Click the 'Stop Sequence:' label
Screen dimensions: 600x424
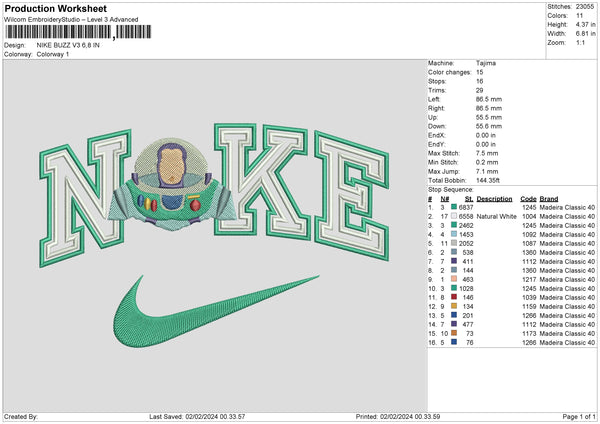pos(451,190)
